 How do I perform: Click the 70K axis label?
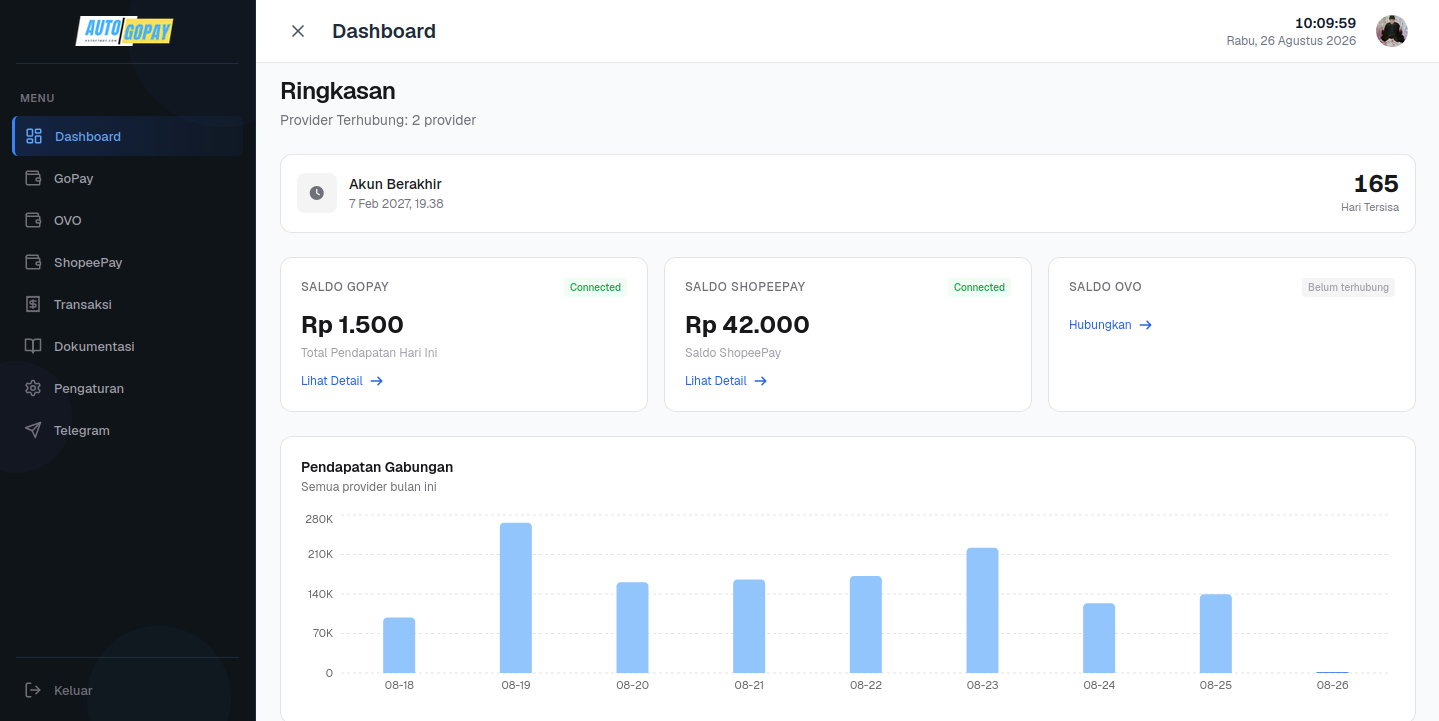coord(322,633)
